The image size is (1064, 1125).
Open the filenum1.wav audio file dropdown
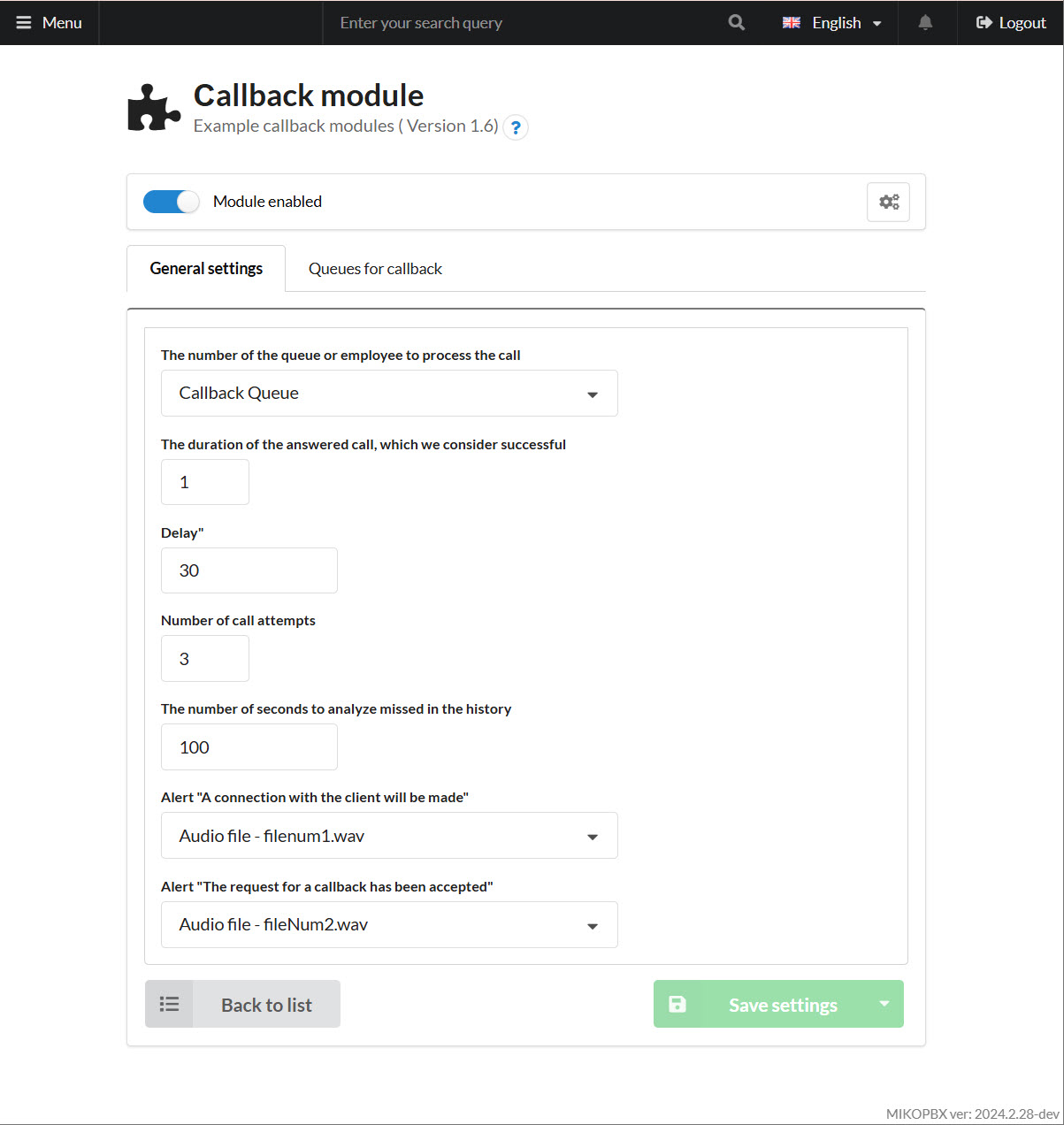389,836
